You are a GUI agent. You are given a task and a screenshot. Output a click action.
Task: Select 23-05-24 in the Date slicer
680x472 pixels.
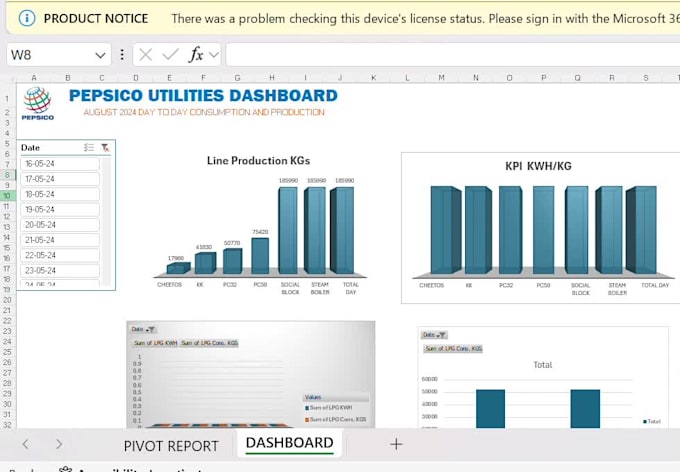(60, 270)
